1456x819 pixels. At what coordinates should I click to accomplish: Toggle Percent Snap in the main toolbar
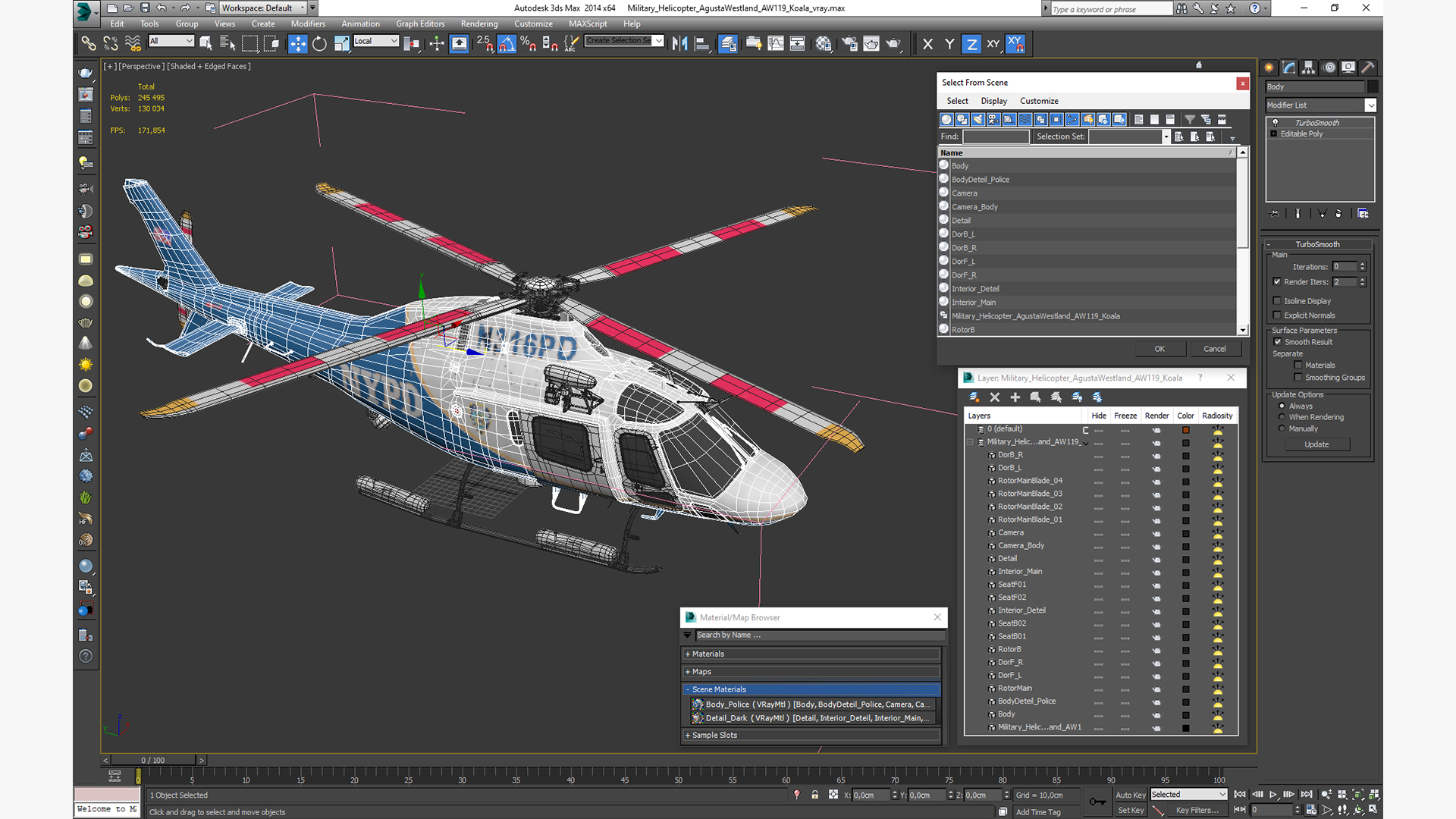[x=529, y=44]
